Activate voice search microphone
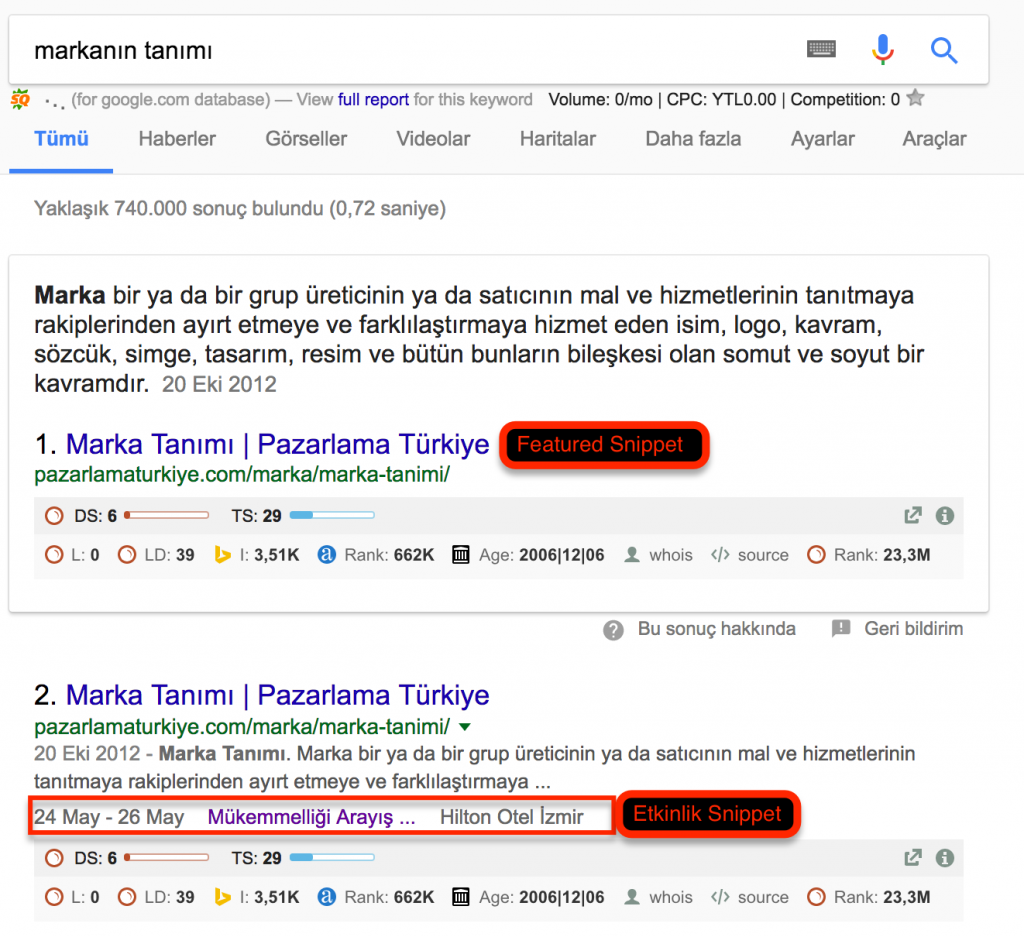The height and width of the screenshot is (937, 1024). pyautogui.click(x=881, y=50)
